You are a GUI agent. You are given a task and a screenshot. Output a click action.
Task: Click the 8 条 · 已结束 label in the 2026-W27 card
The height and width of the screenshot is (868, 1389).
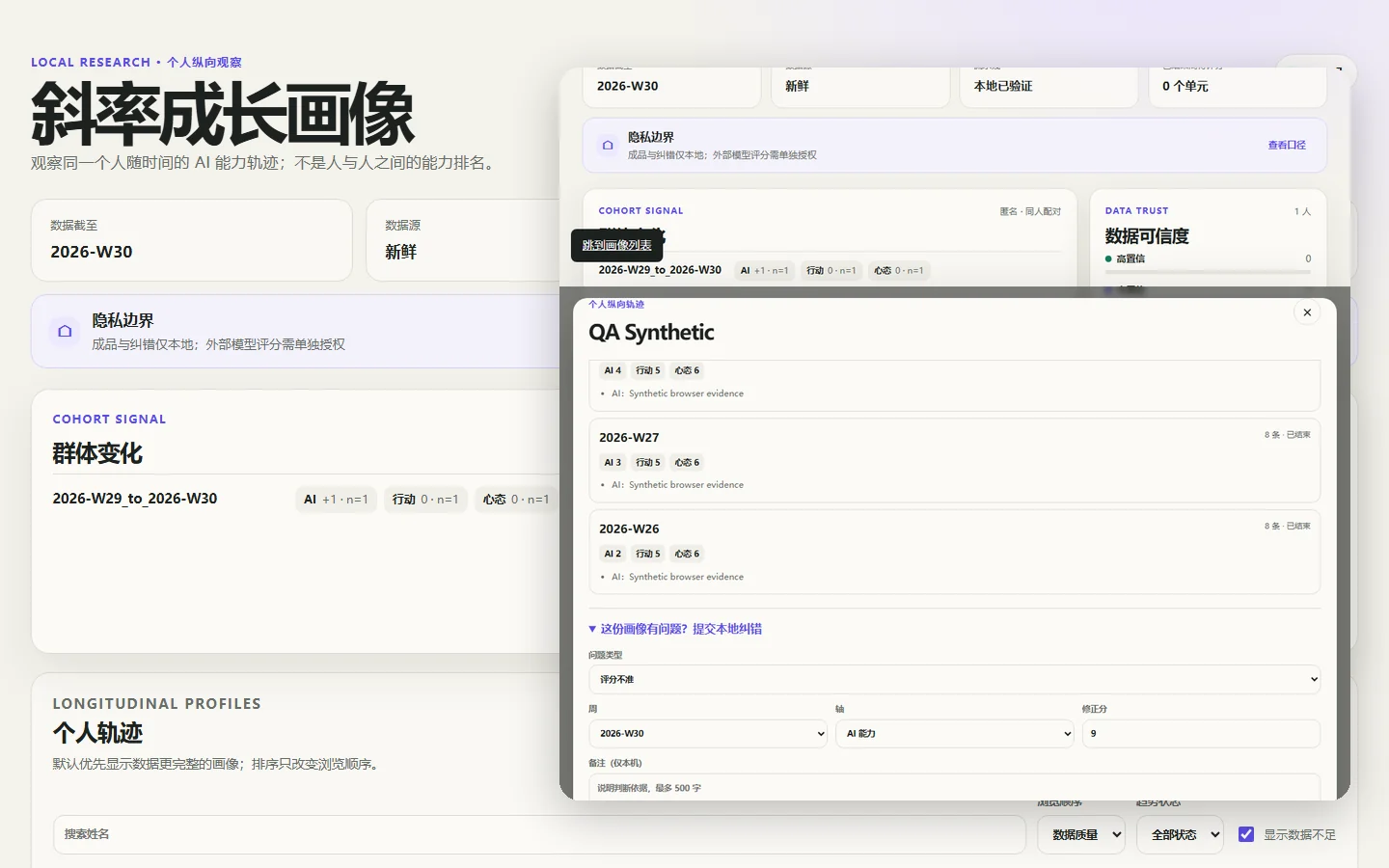pyautogui.click(x=1287, y=435)
